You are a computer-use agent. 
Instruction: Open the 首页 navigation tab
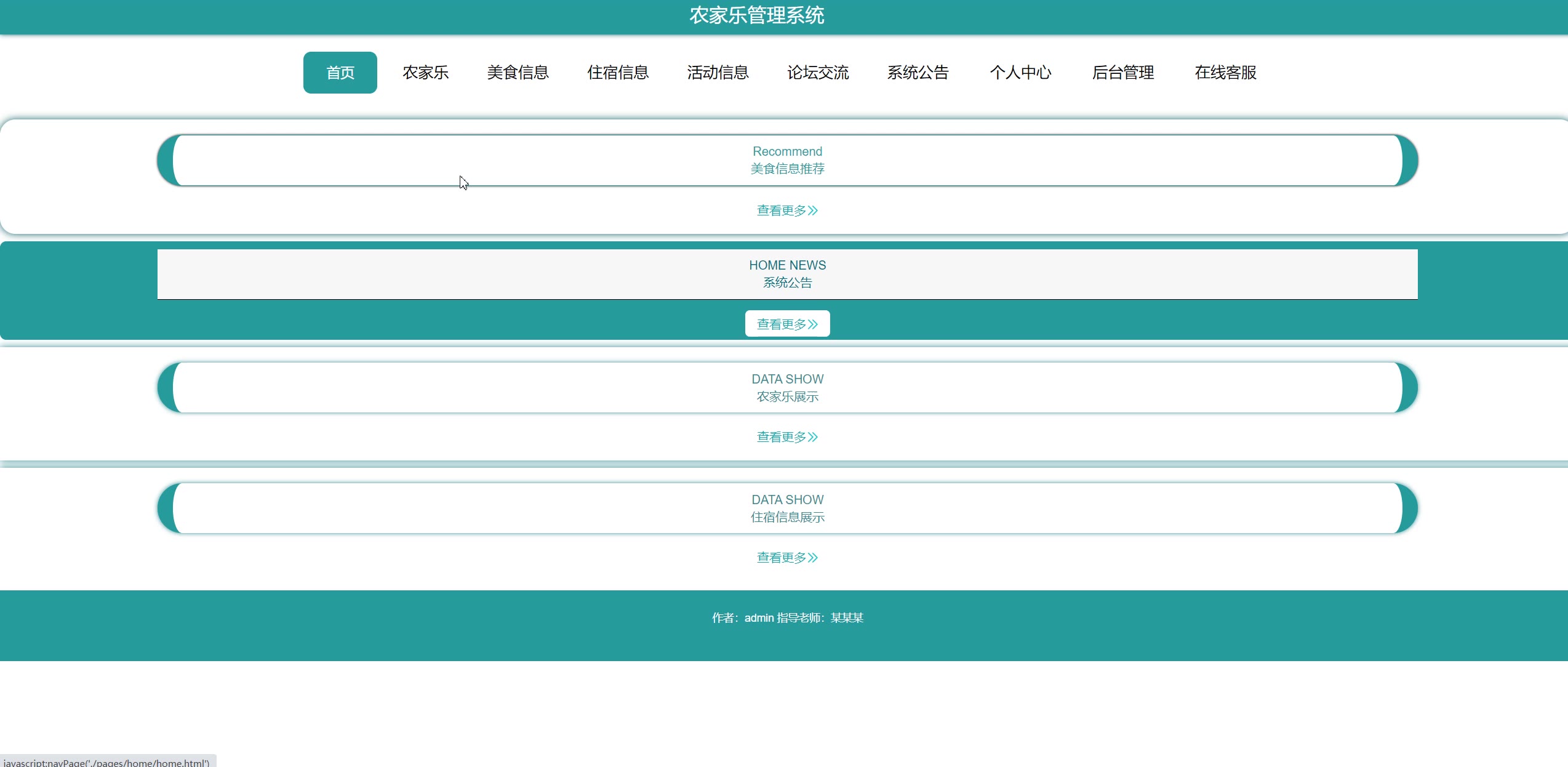tap(340, 73)
